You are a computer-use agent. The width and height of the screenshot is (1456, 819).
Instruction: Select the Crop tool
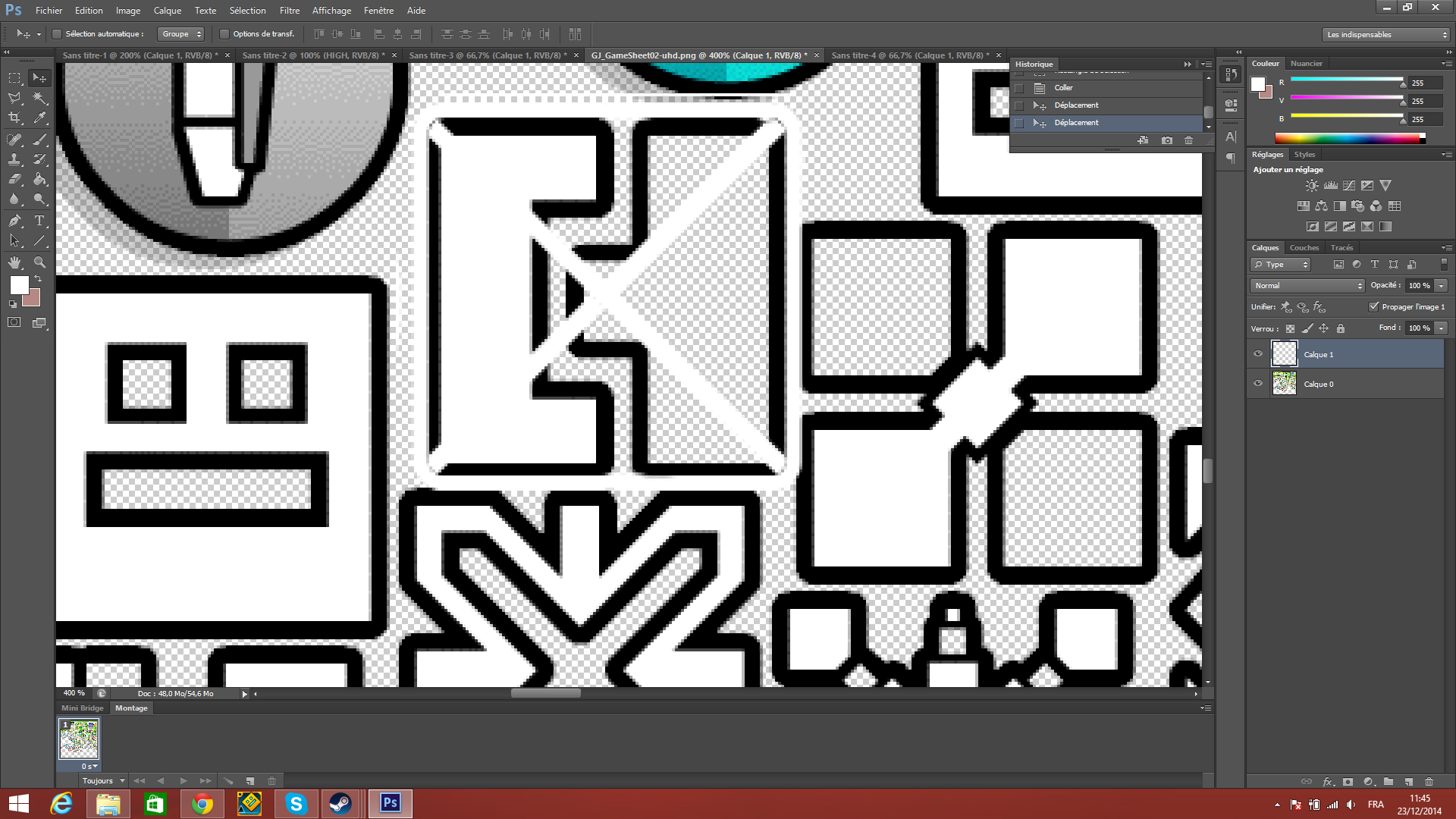tap(14, 118)
